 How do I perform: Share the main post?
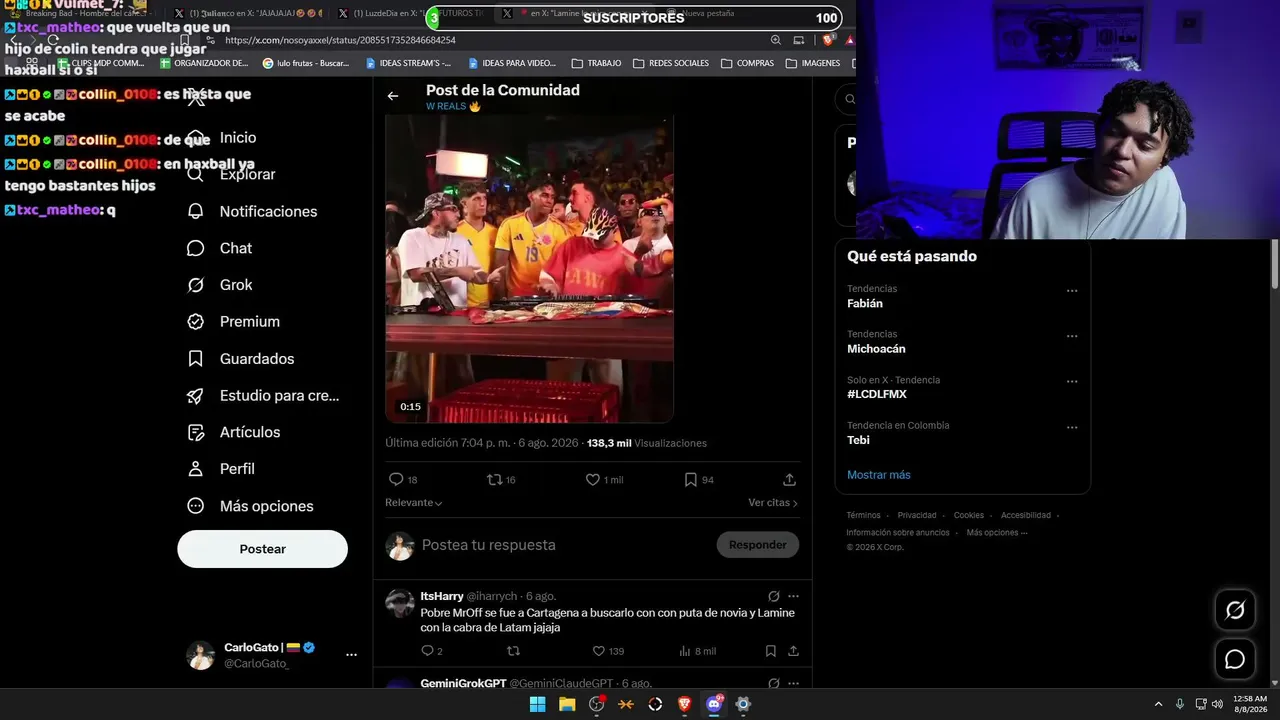coord(789,480)
